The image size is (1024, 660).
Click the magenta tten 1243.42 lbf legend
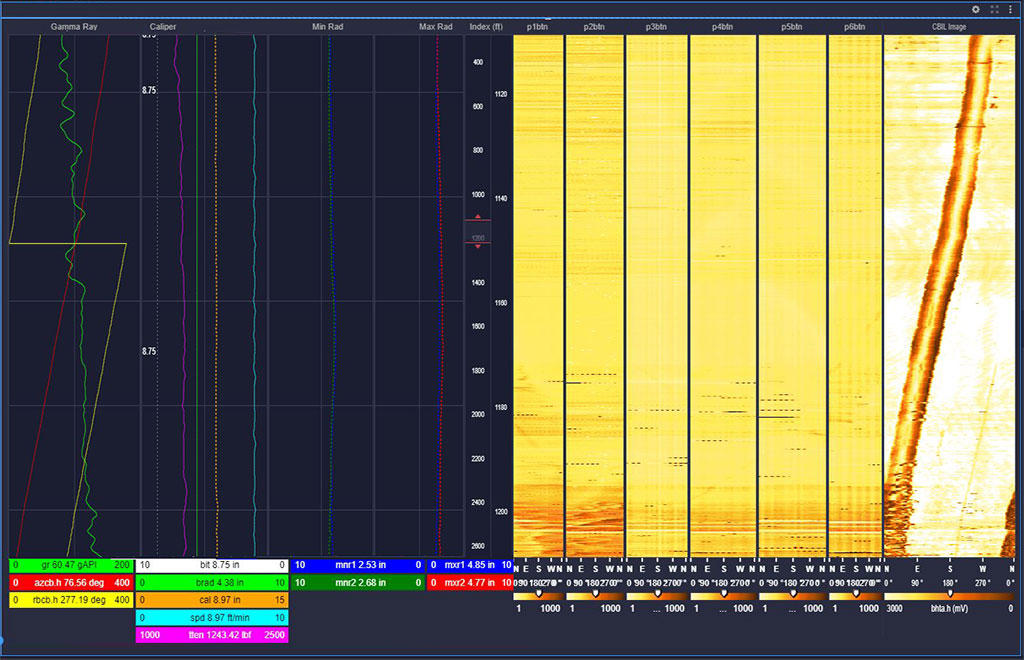coord(212,635)
